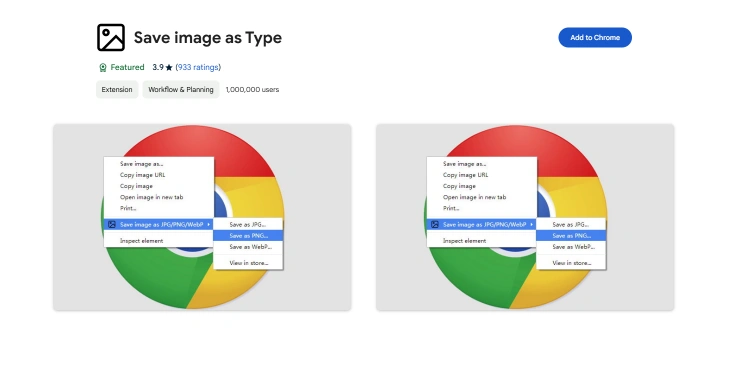Click the Featured label text
This screenshot has width=735, height=370.
(x=128, y=67)
